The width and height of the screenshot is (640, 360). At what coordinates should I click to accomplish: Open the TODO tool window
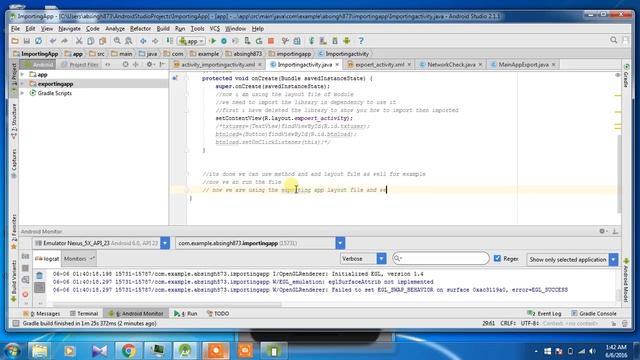(x=218, y=313)
